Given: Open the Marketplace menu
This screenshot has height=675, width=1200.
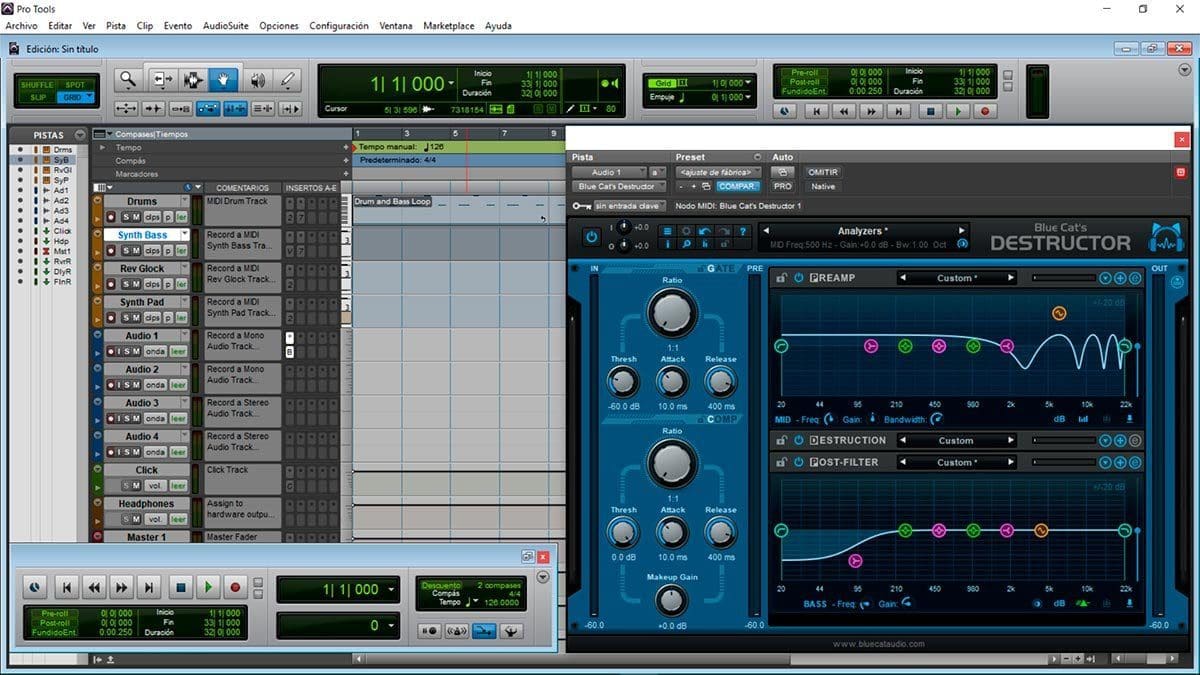Looking at the screenshot, I should pyautogui.click(x=449, y=25).
